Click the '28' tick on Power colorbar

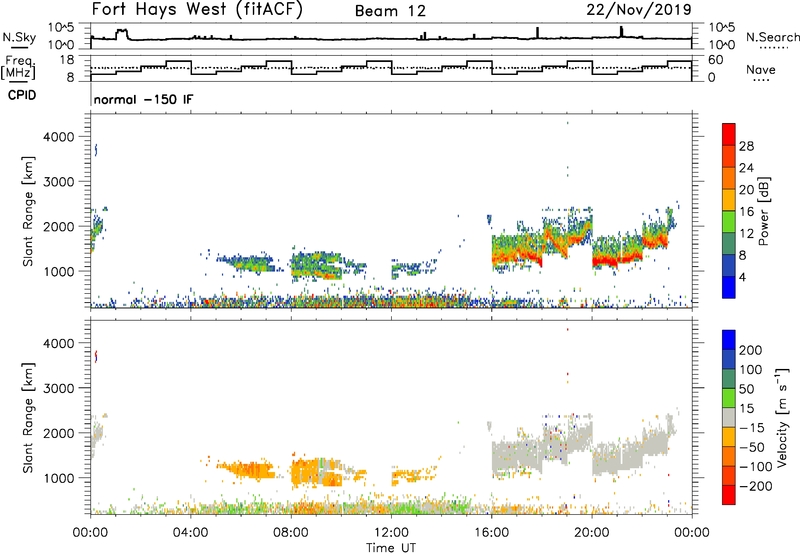pos(746,146)
